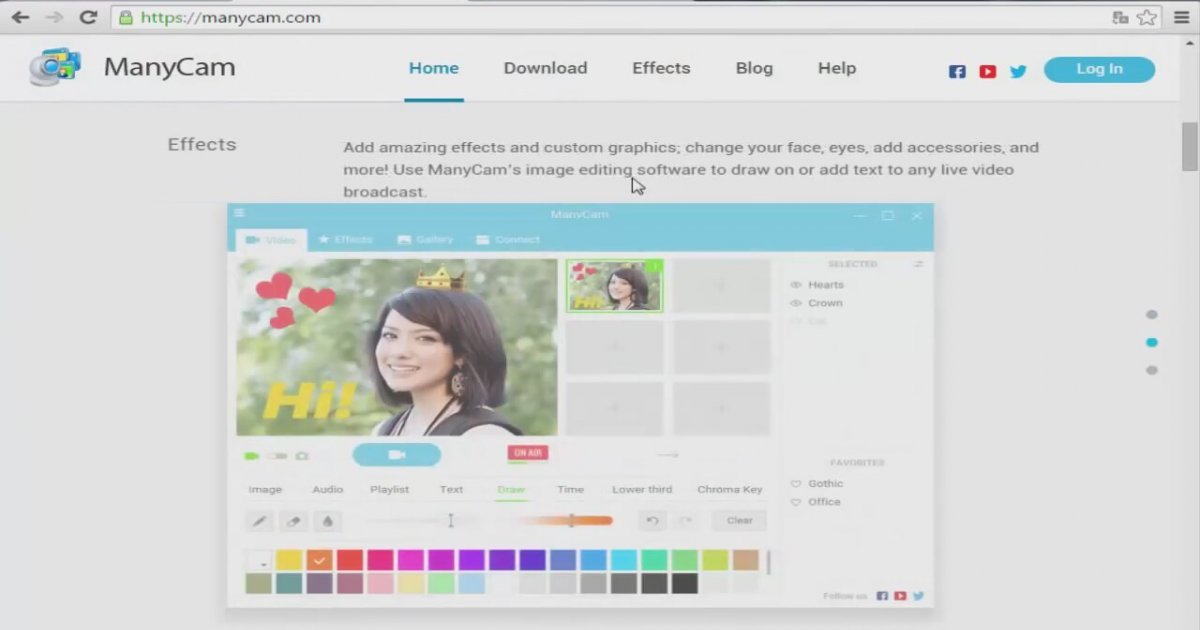Select the fill drop tool

coord(326,520)
